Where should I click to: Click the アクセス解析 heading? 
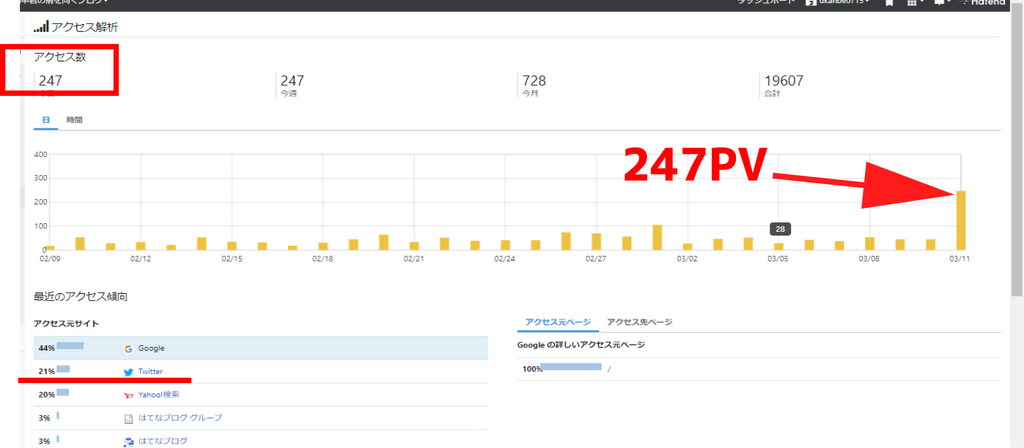pos(85,27)
